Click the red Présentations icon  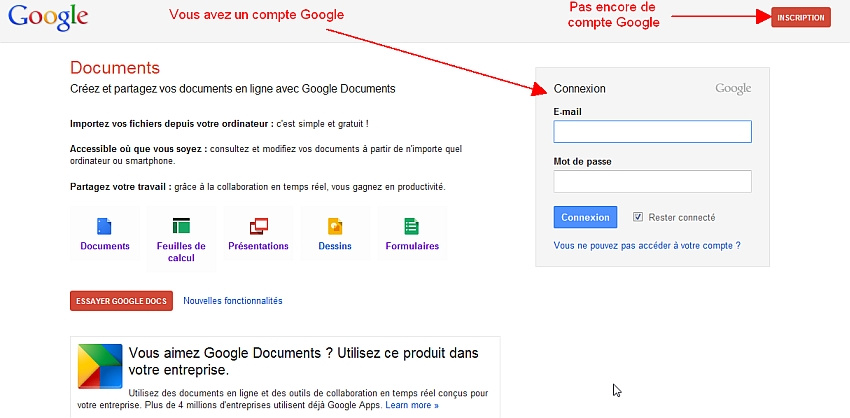pyautogui.click(x=259, y=226)
